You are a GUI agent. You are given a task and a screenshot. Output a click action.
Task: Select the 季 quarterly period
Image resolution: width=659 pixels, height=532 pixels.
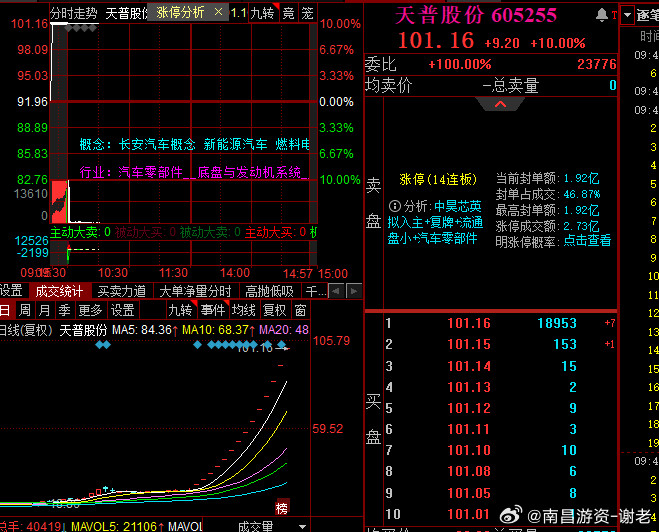[x=64, y=310]
